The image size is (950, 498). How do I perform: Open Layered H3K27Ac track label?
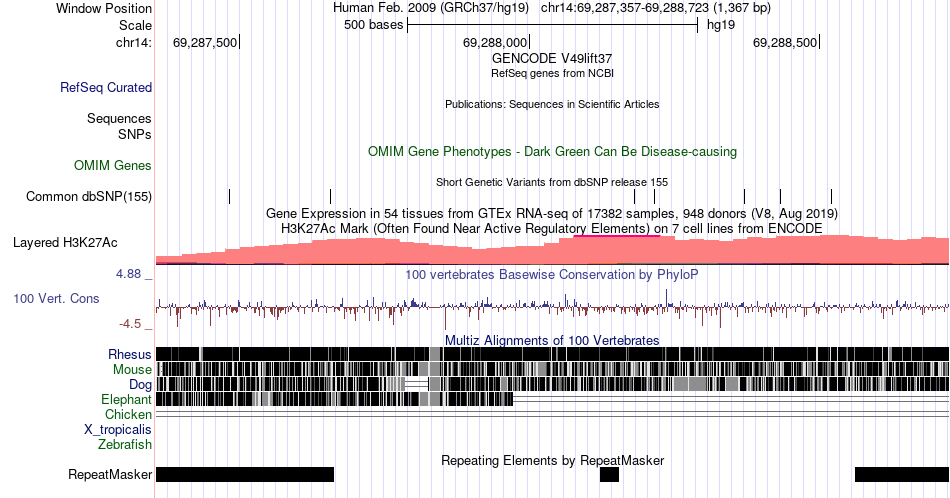[65, 242]
